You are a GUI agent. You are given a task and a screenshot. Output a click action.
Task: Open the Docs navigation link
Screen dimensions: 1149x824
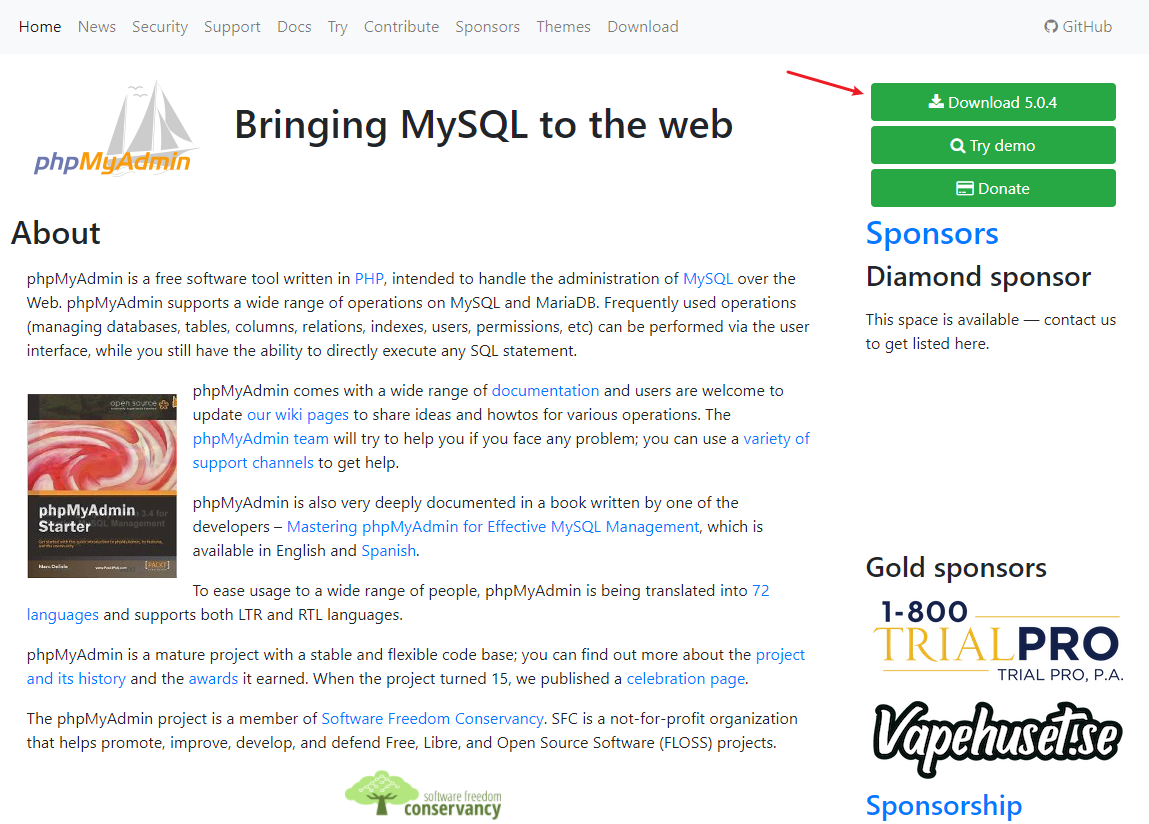294,26
